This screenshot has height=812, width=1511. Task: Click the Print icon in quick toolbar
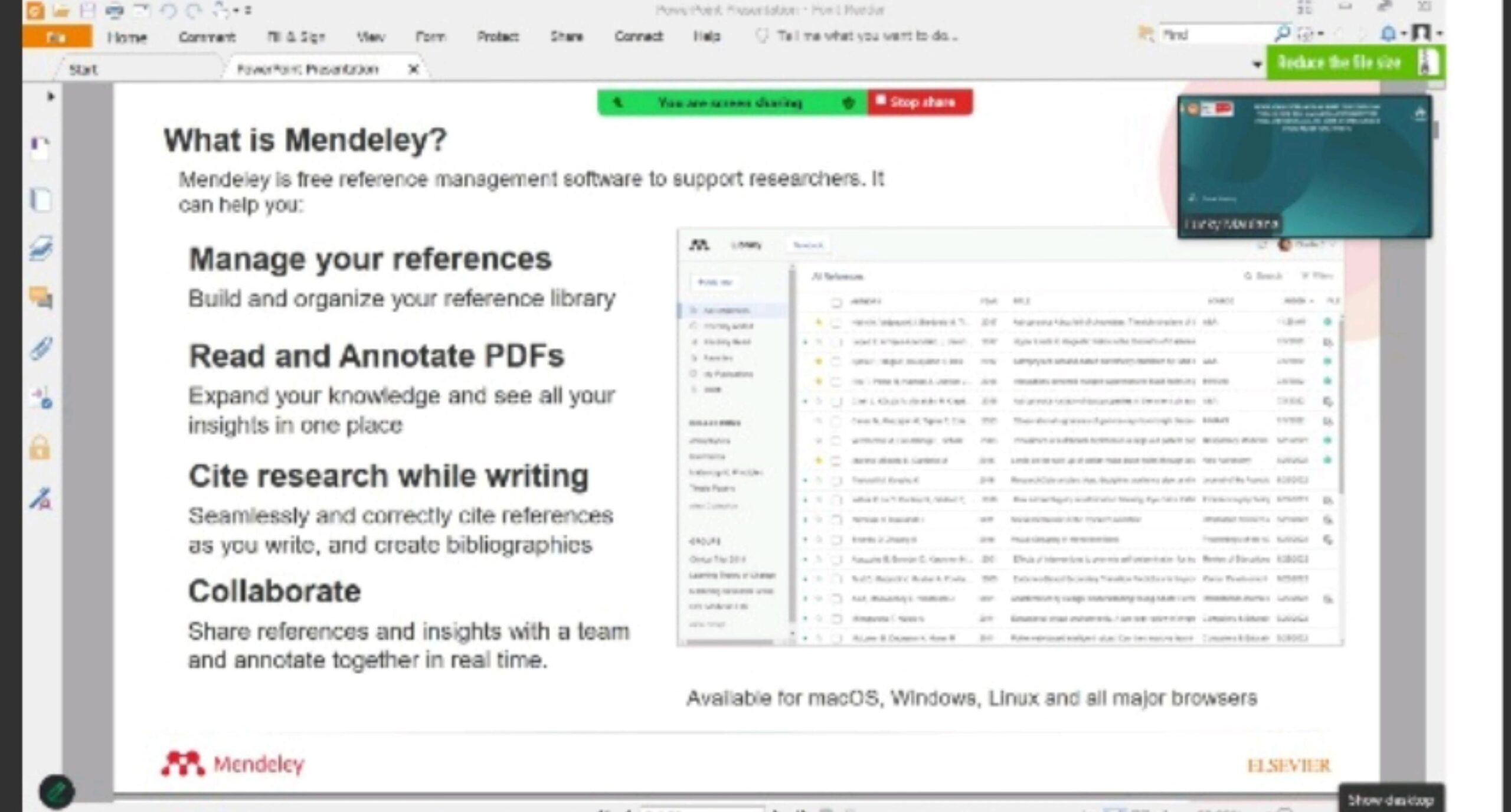pos(115,10)
